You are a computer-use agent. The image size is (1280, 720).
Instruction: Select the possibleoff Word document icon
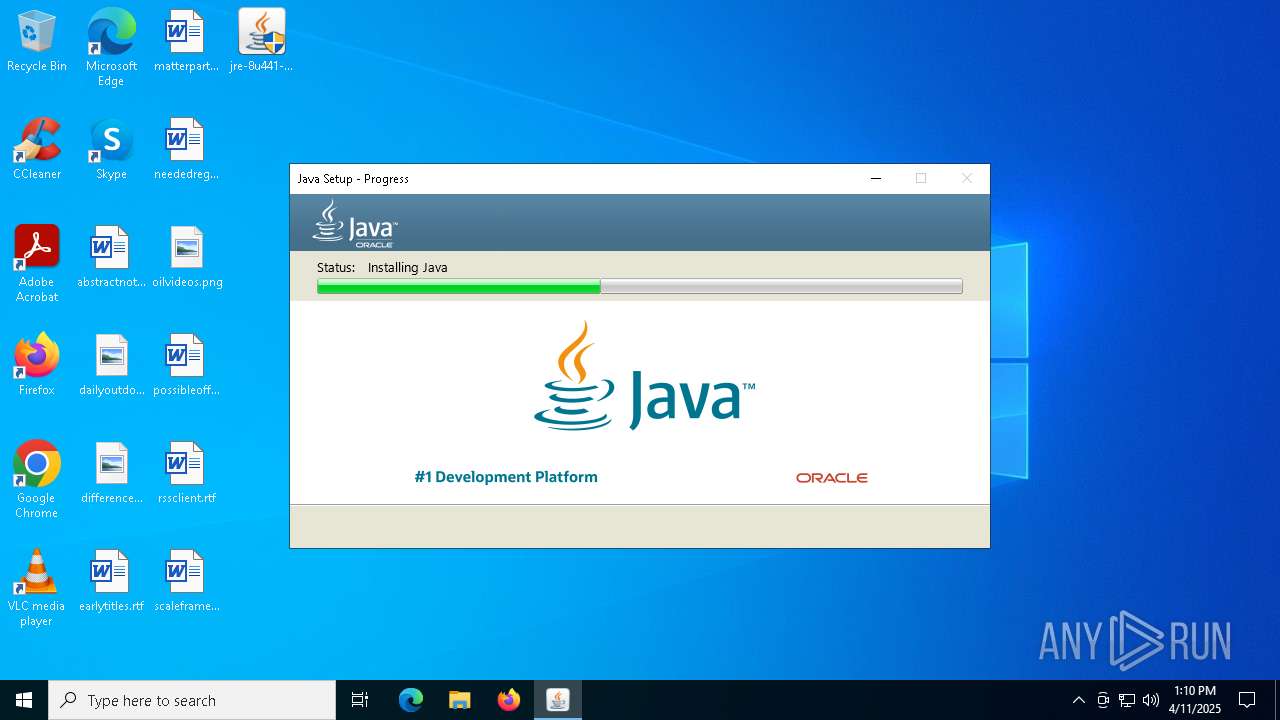coord(186,366)
